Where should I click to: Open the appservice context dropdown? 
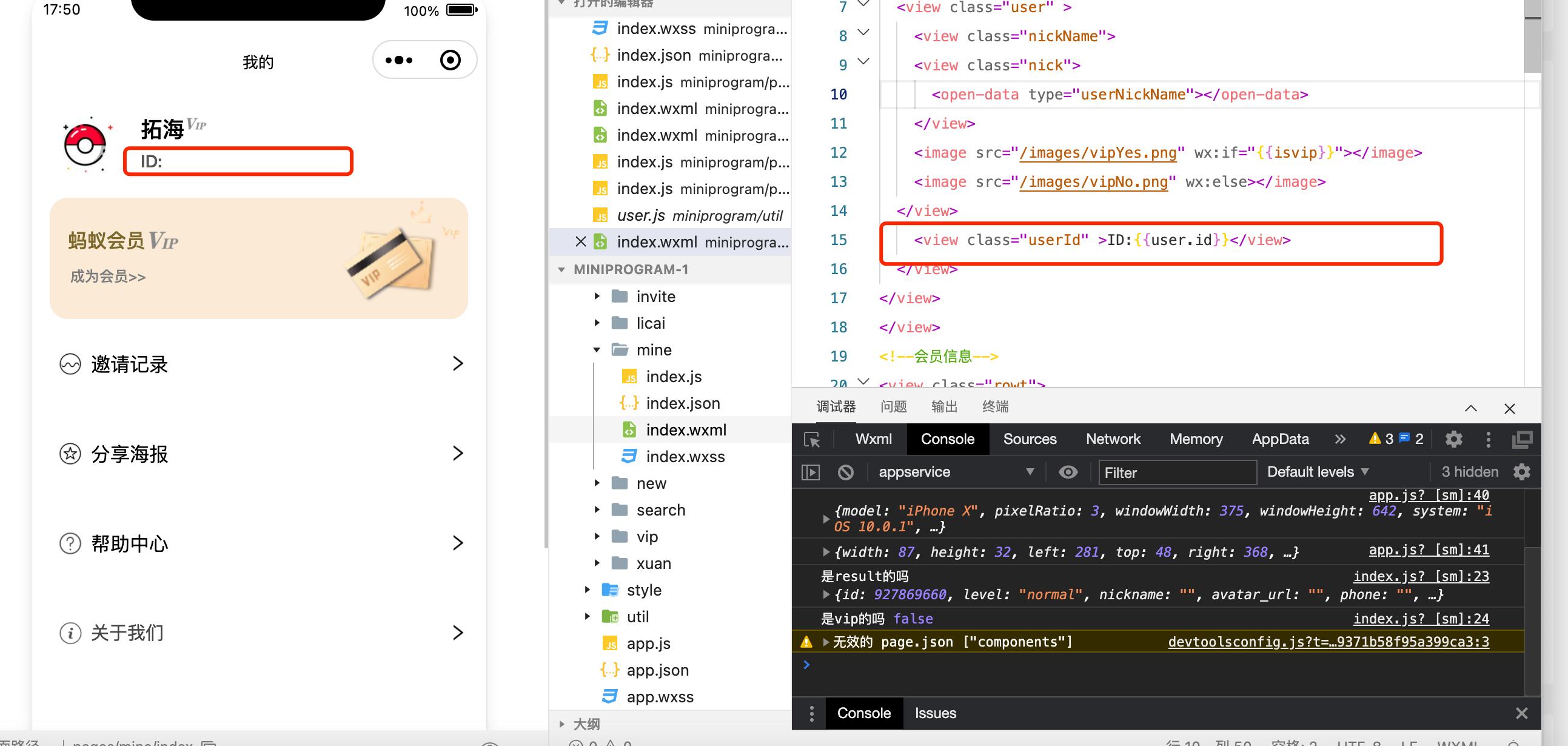[x=955, y=472]
